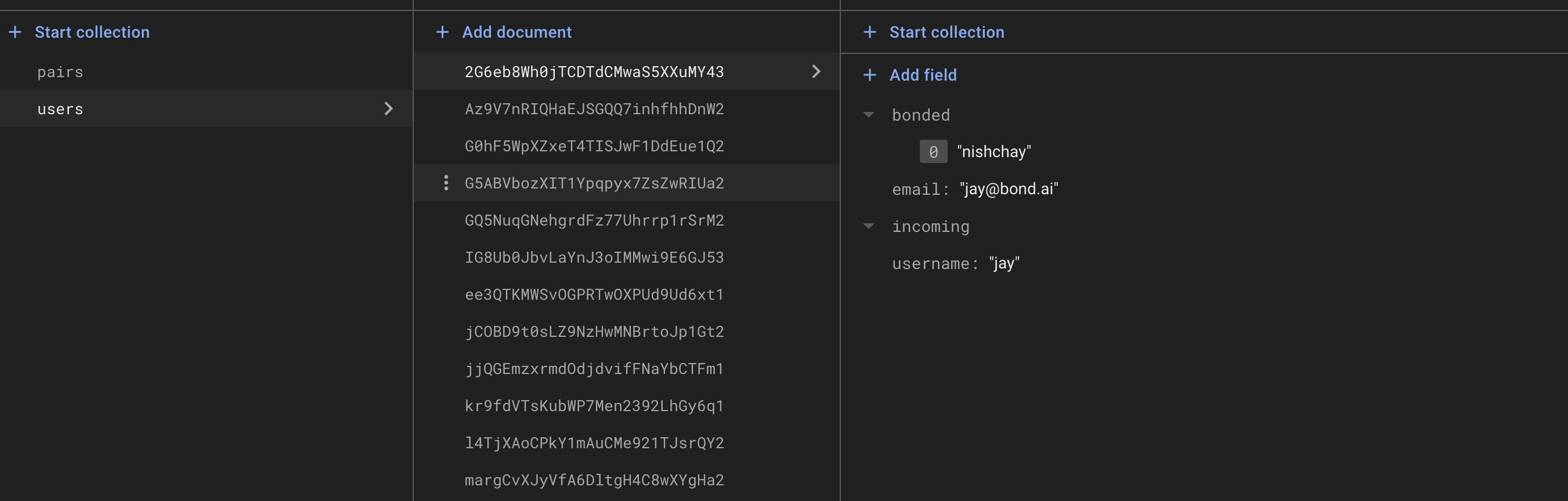Click chevron arrow on users collection
The image size is (1568, 501).
(x=388, y=109)
